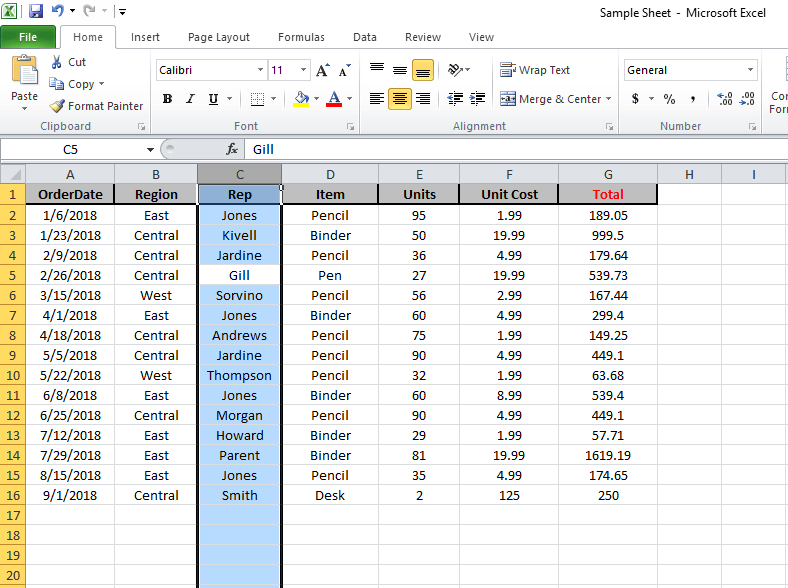Click the Decrease Indent icon

[x=455, y=99]
